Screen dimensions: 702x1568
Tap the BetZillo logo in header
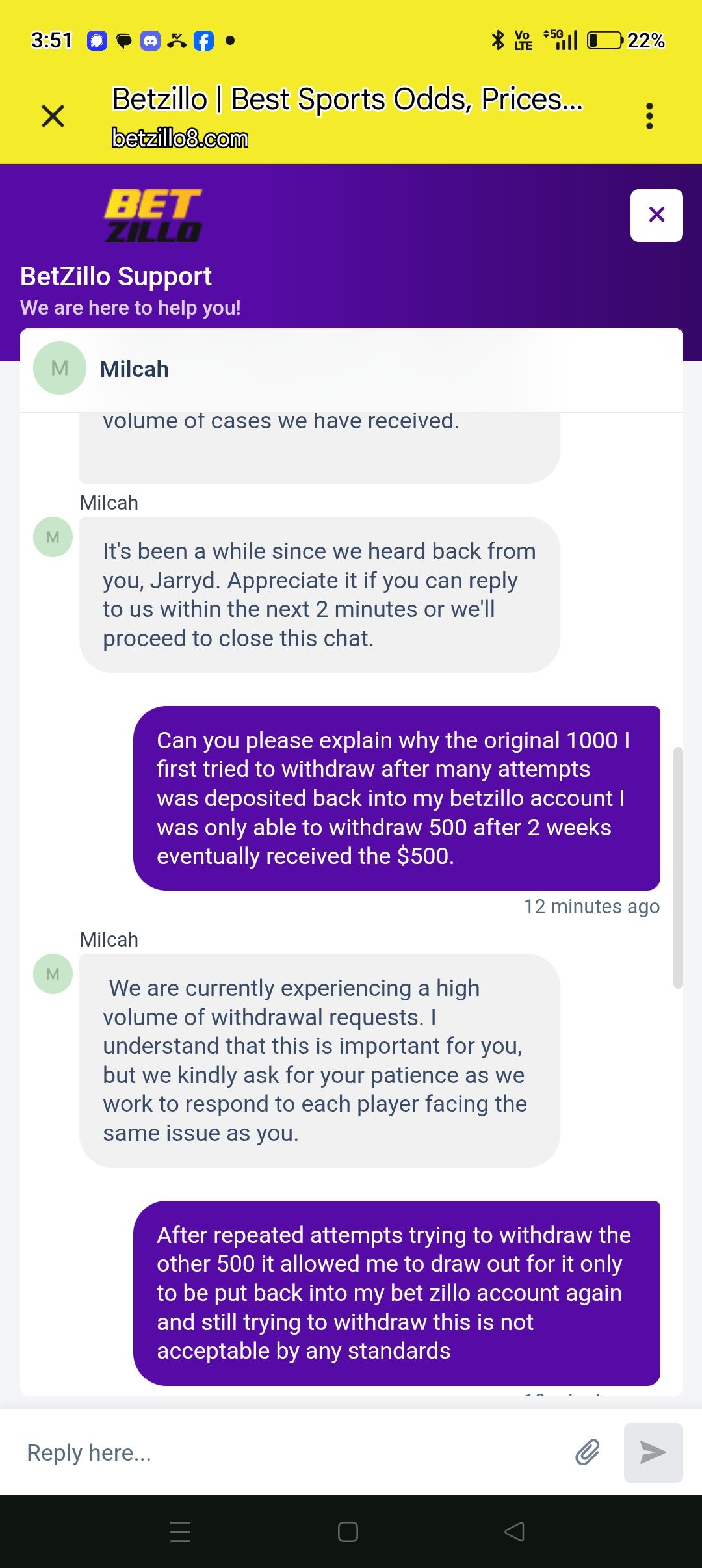click(153, 215)
